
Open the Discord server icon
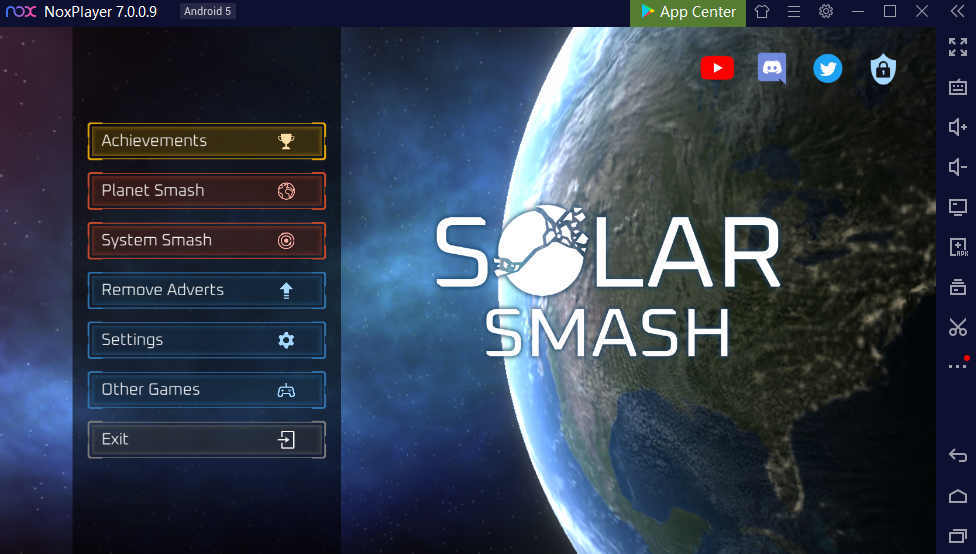(x=772, y=68)
